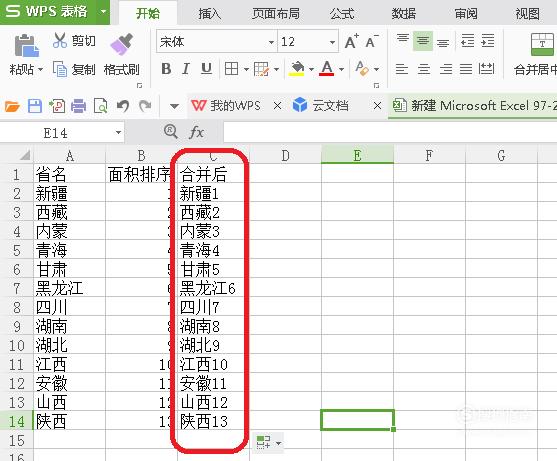Open the 公式 ribbon tab
Viewport: 557px width, 461px height.
tap(342, 13)
